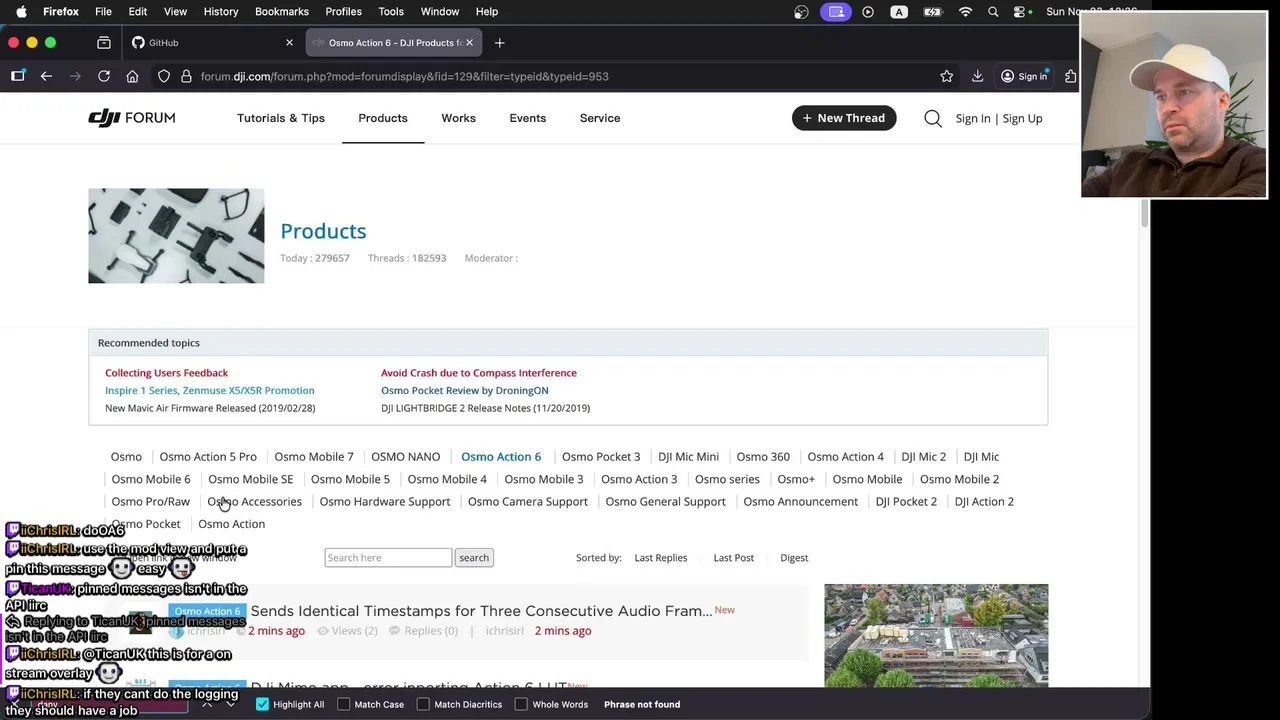Filter by Osmo Action 5 Pro category
Screen dimensions: 1280x720
[x=208, y=457]
